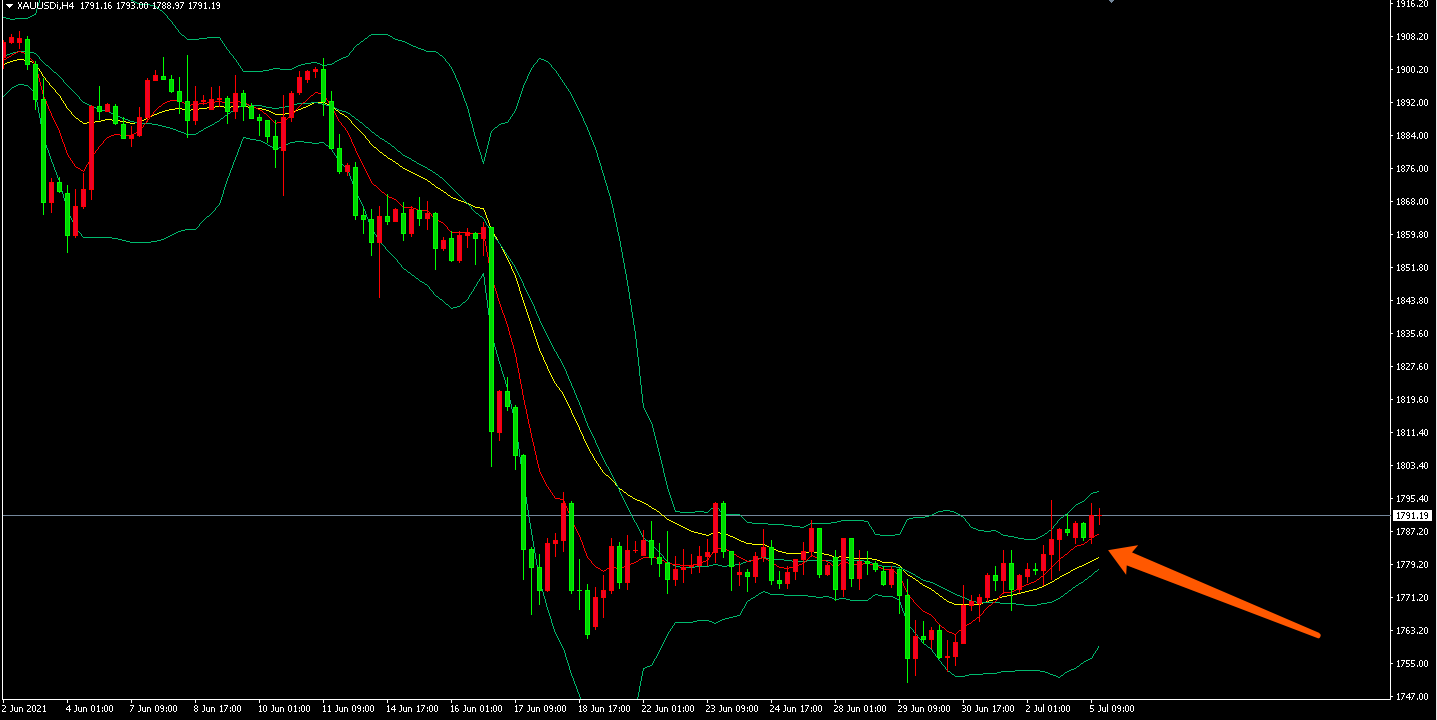Click the current price label 1791.19 on price axis

(x=1413, y=515)
